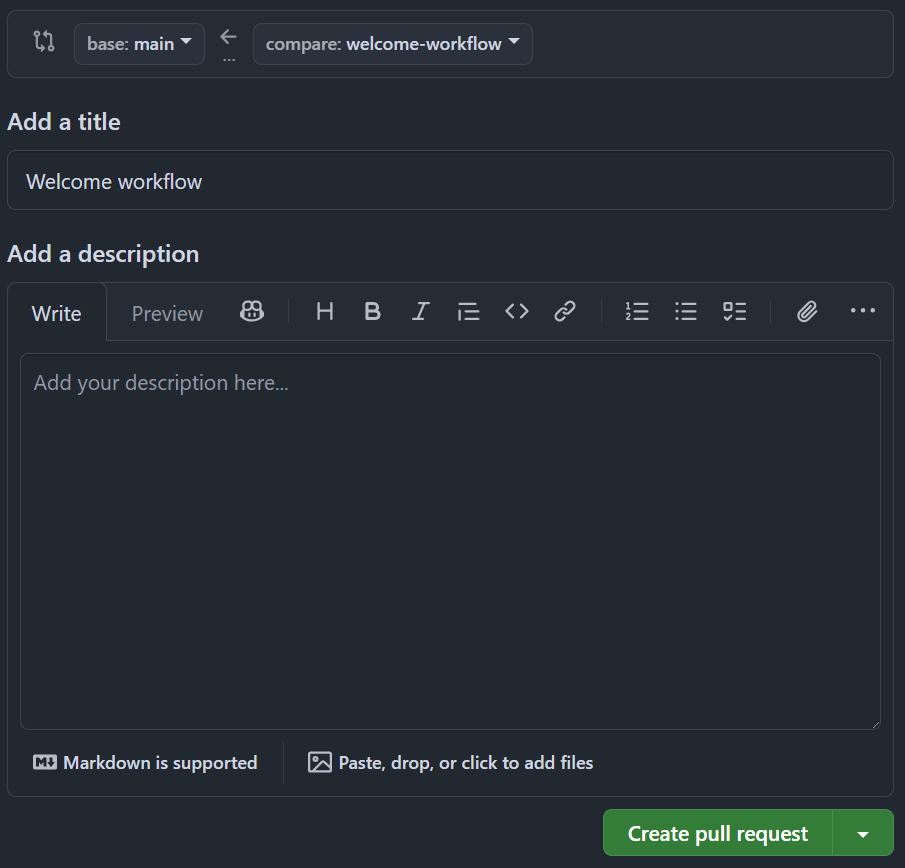This screenshot has width=905, height=868.
Task: Switch to the Preview tab
Action: [x=167, y=314]
